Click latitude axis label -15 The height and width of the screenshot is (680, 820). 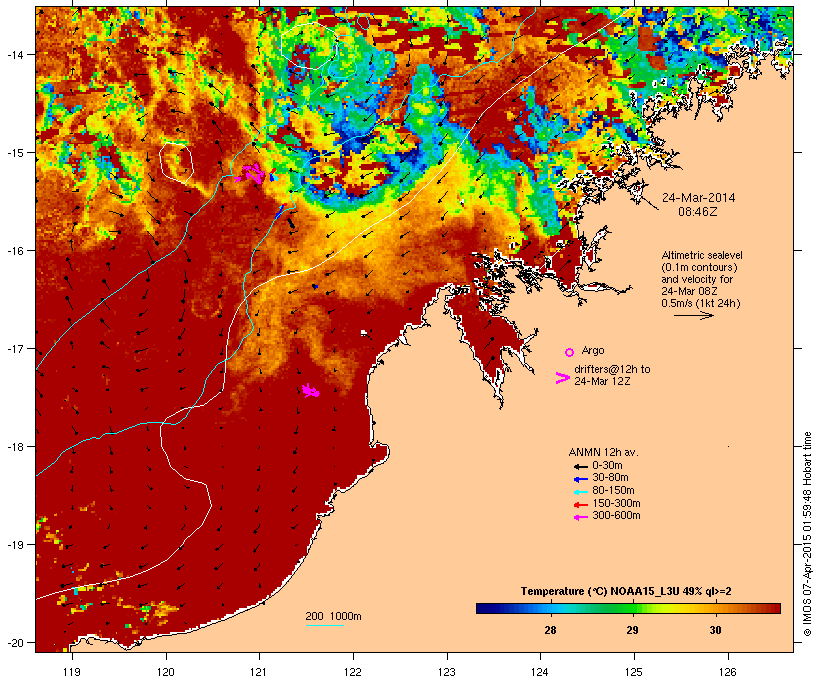pyautogui.click(x=14, y=153)
